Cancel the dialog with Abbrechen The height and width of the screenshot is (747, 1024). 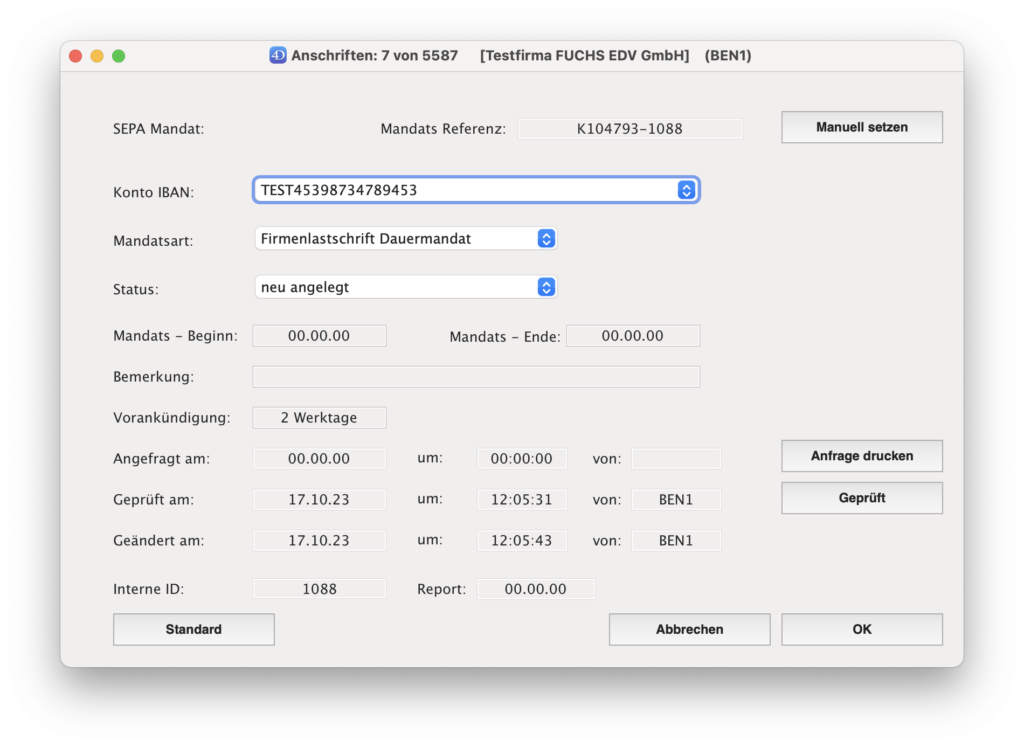coord(689,629)
